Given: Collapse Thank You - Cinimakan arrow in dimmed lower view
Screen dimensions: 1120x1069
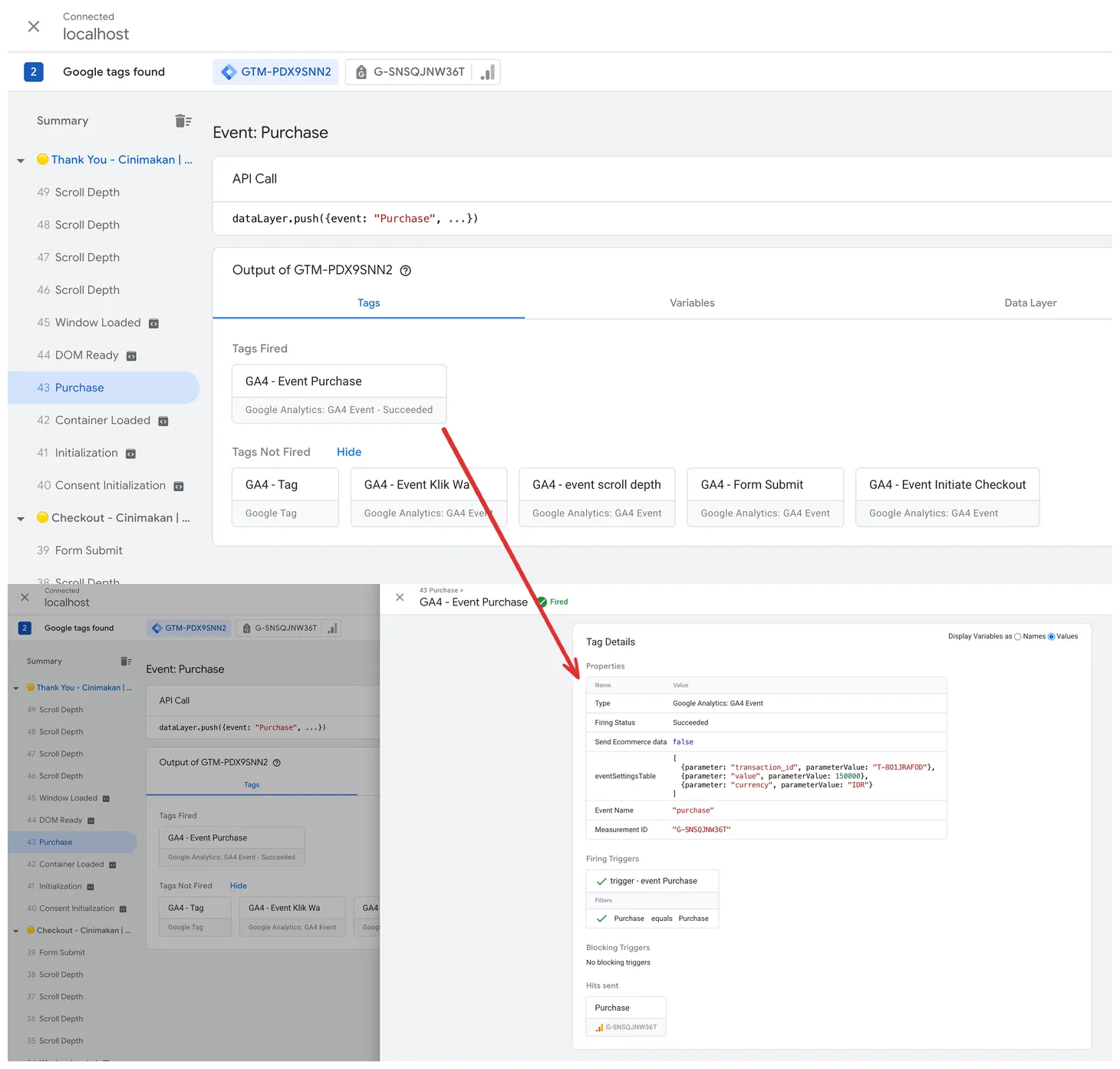Looking at the screenshot, I should coord(16,688).
